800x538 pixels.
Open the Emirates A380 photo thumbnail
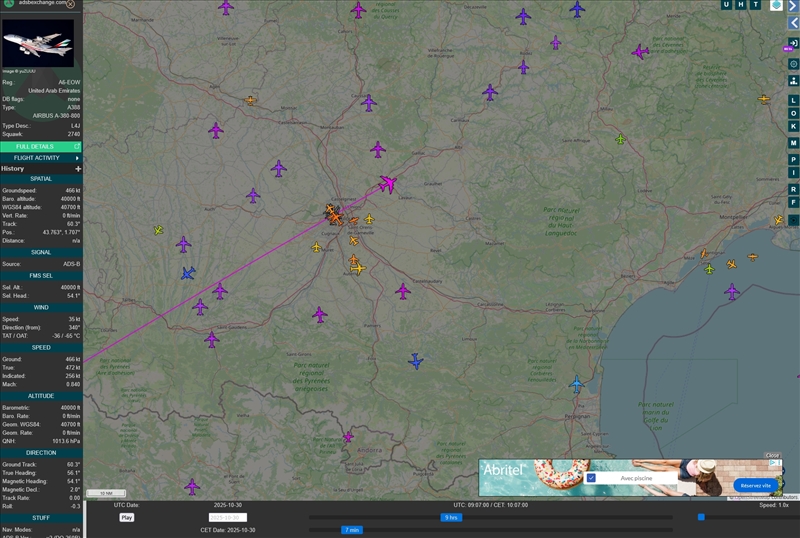click(38, 43)
